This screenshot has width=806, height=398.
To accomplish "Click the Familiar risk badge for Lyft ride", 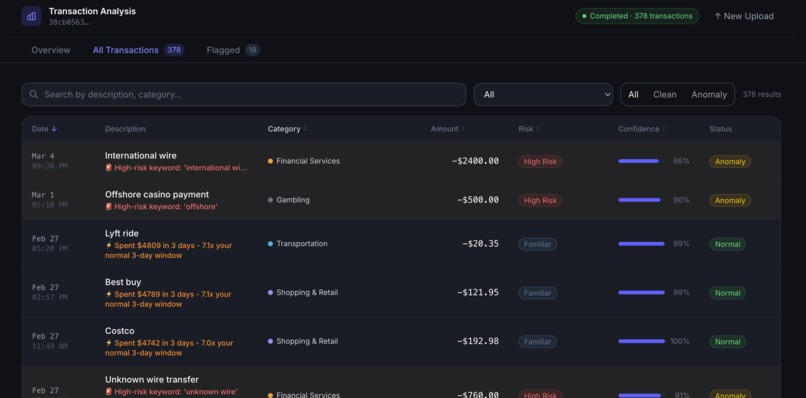I will point(537,244).
